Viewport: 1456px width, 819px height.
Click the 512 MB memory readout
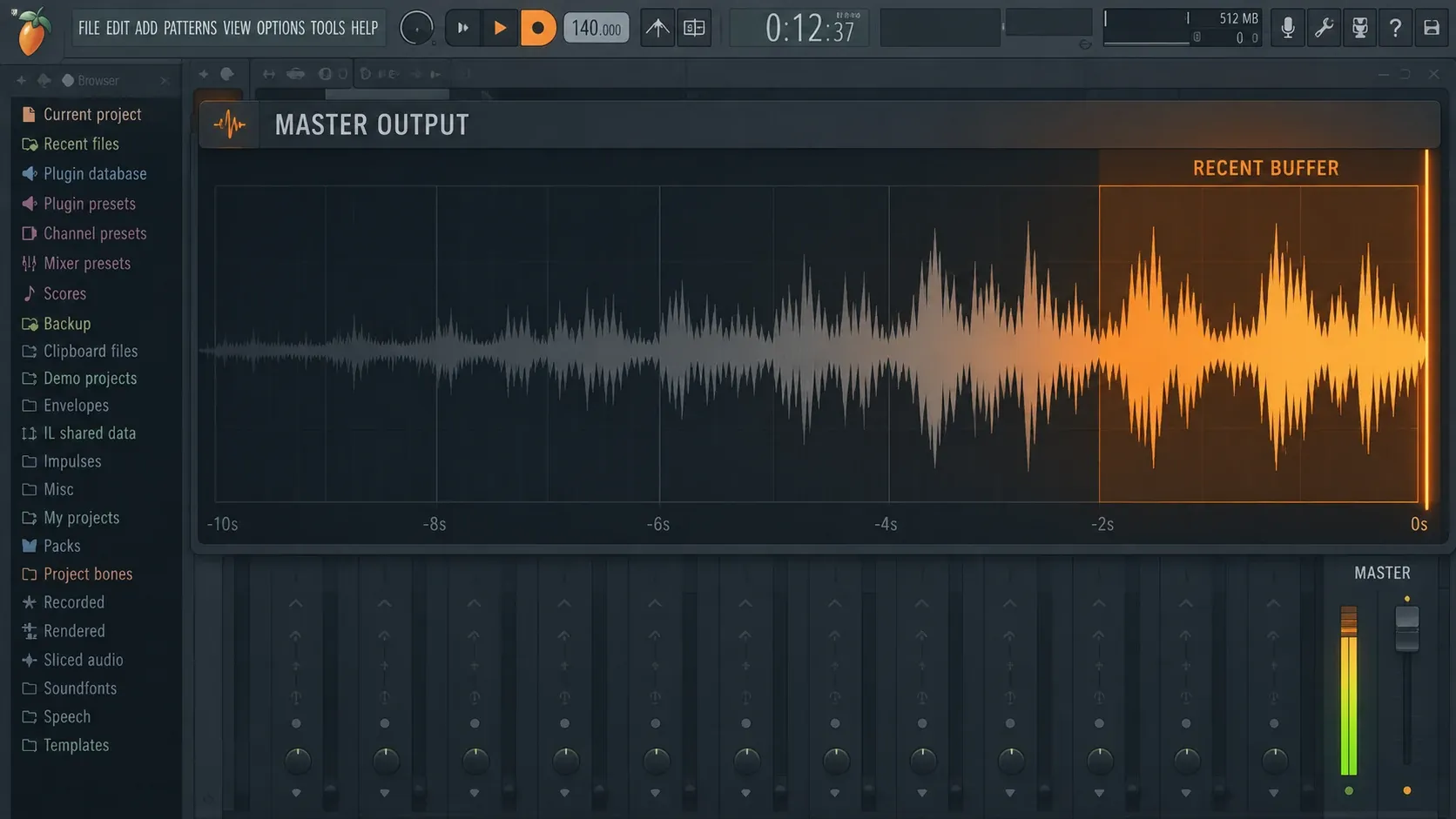pos(1238,18)
